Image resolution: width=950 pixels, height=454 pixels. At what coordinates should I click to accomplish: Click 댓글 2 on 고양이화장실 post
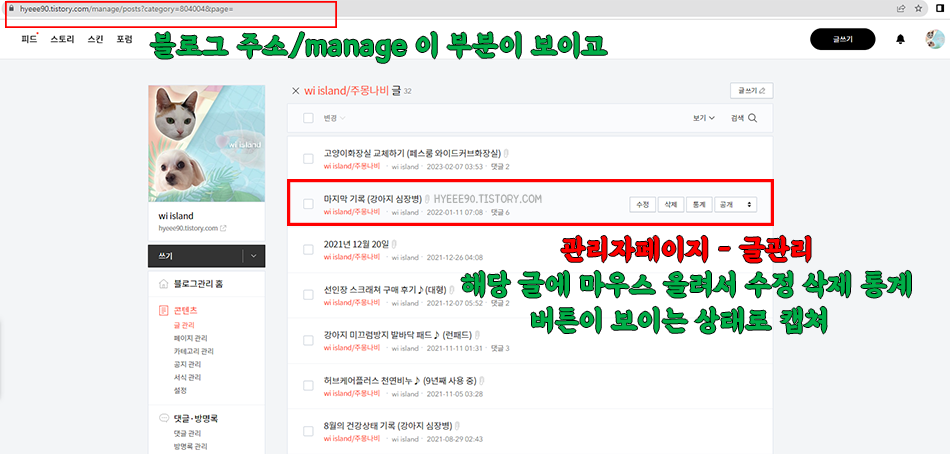[500, 166]
